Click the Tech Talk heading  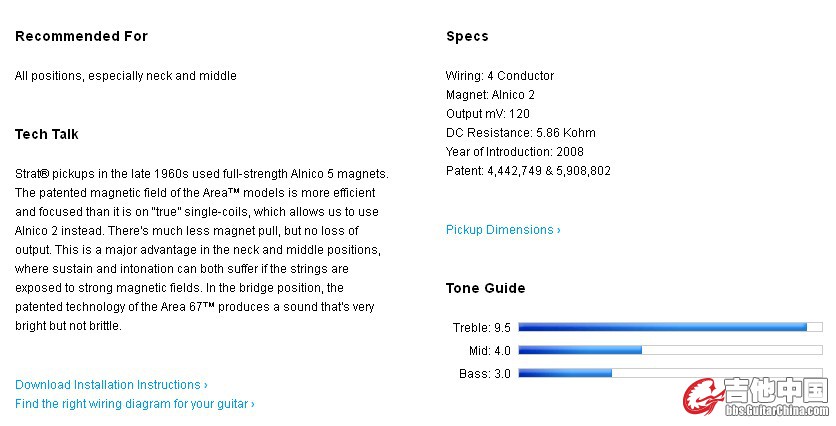coord(47,134)
